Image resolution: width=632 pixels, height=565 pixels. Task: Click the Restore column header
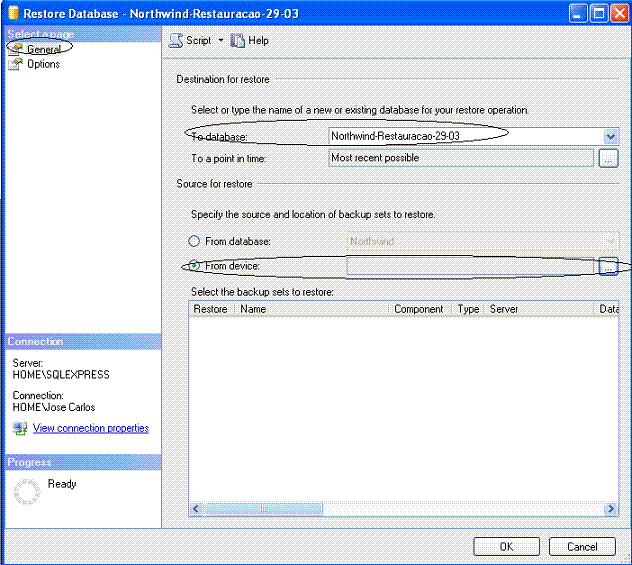pos(211,309)
